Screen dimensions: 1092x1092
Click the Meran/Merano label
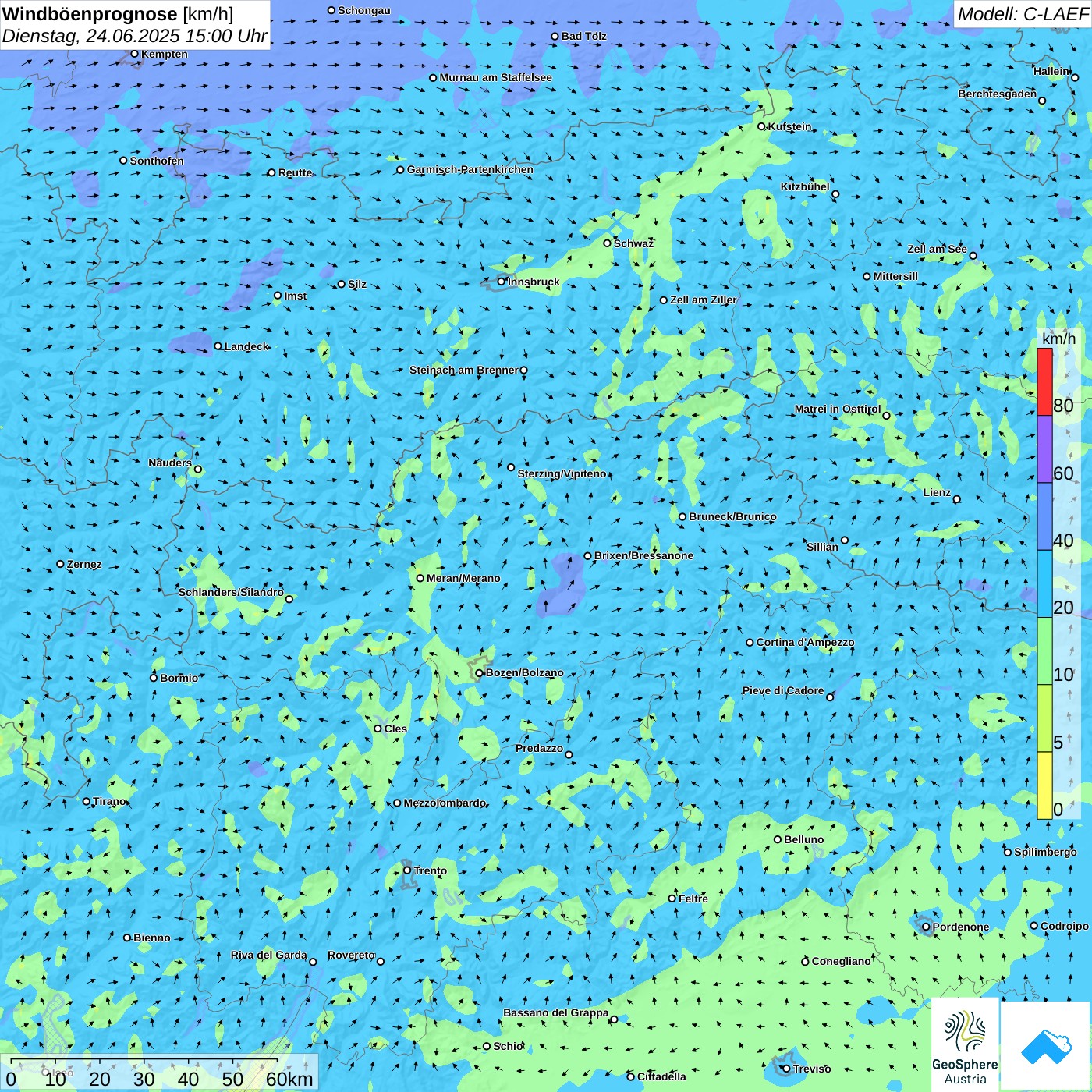(x=463, y=578)
